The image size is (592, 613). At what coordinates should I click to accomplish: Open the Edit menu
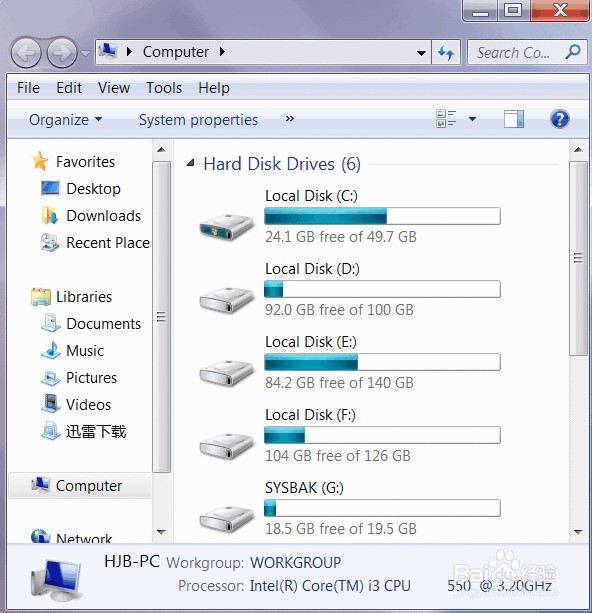[69, 88]
